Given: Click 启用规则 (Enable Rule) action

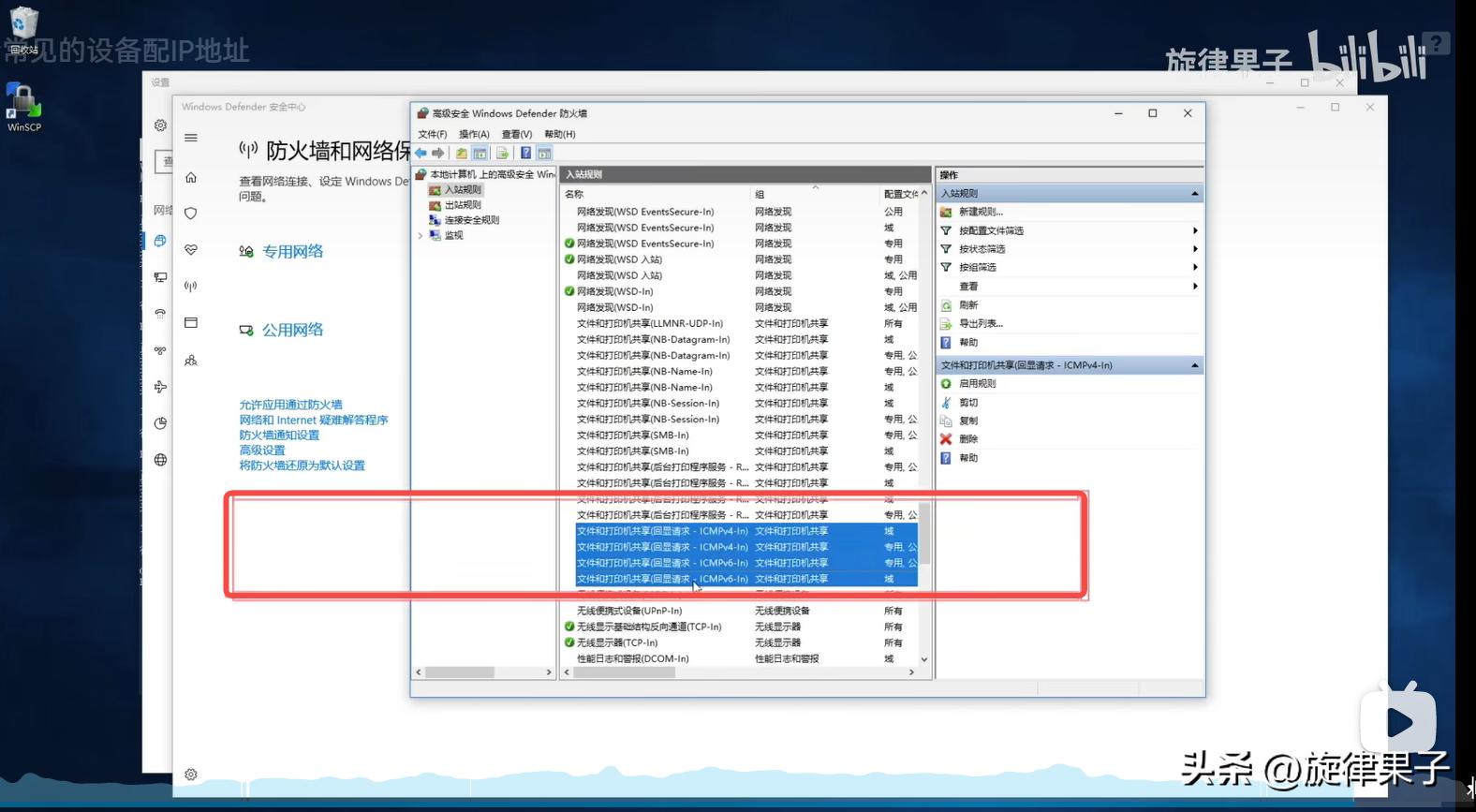Looking at the screenshot, I should click(977, 384).
